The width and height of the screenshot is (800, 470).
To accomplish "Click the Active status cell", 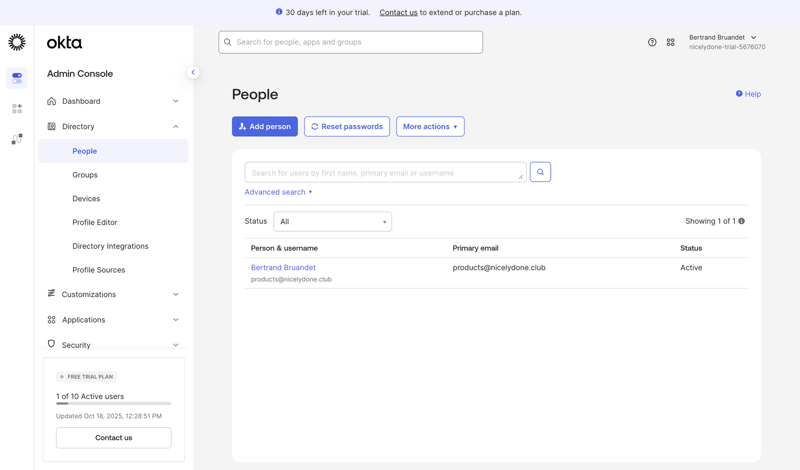I will click(691, 267).
